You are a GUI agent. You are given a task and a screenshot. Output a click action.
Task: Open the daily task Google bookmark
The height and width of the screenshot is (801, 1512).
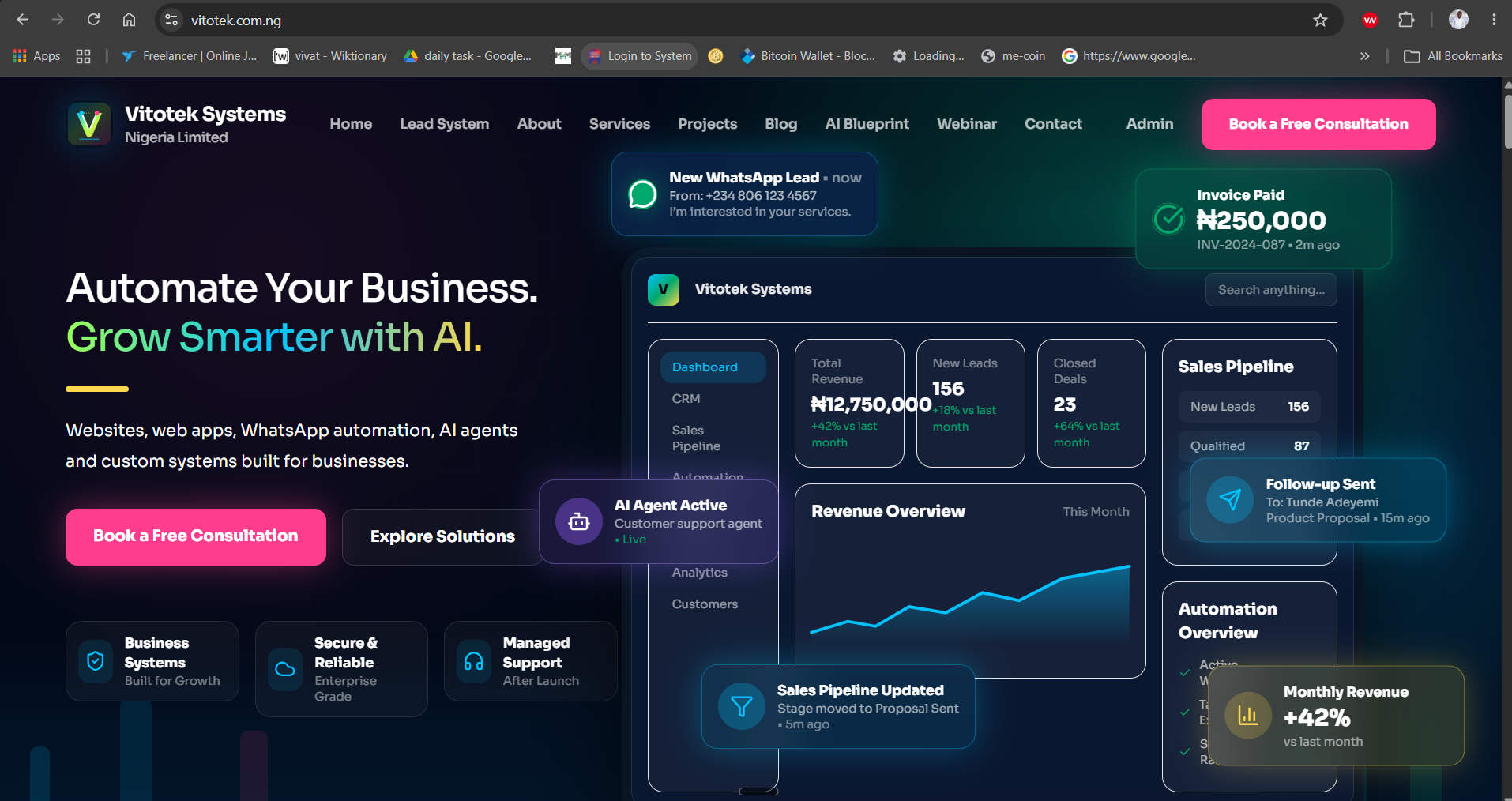[x=468, y=56]
